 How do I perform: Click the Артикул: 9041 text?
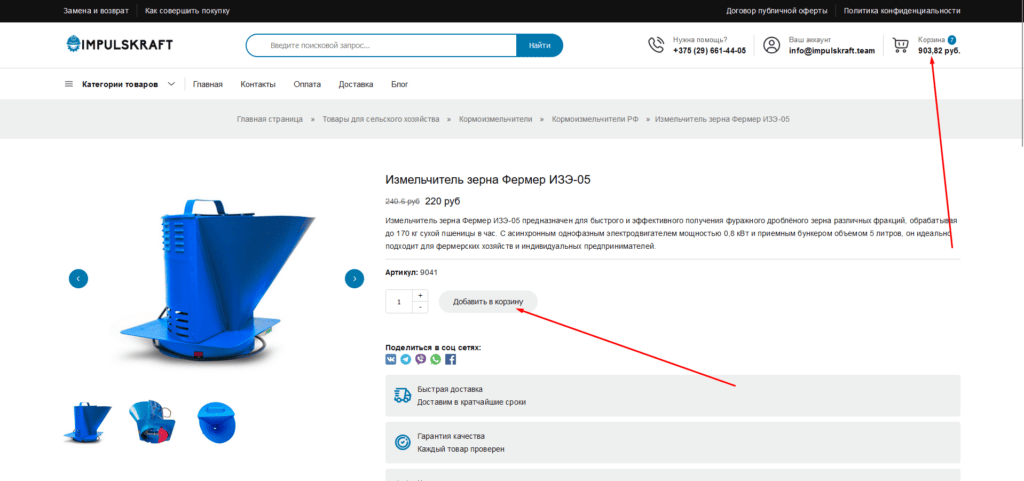[411, 272]
